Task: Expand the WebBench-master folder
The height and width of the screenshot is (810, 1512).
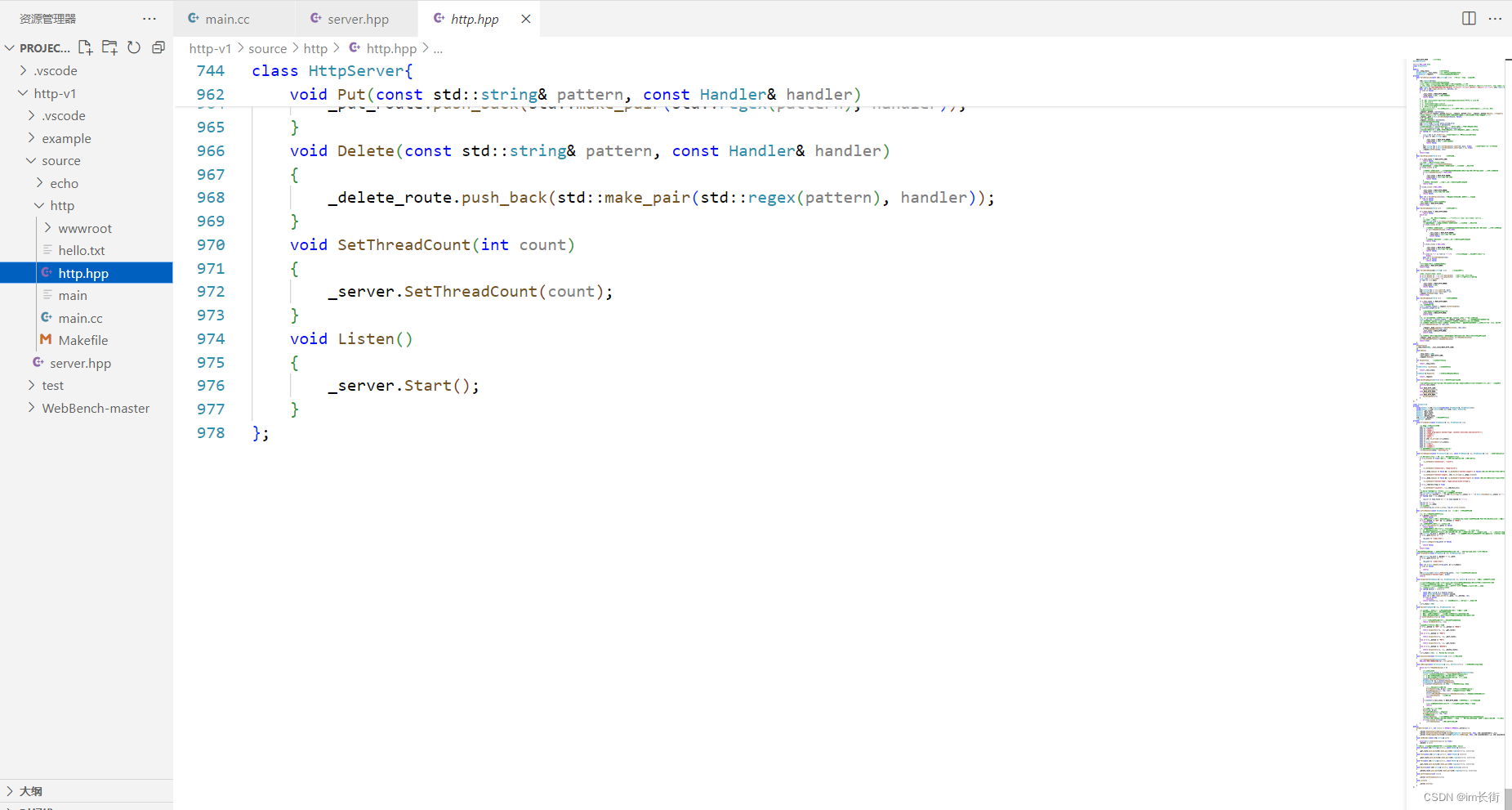Action: pyautogui.click(x=32, y=408)
